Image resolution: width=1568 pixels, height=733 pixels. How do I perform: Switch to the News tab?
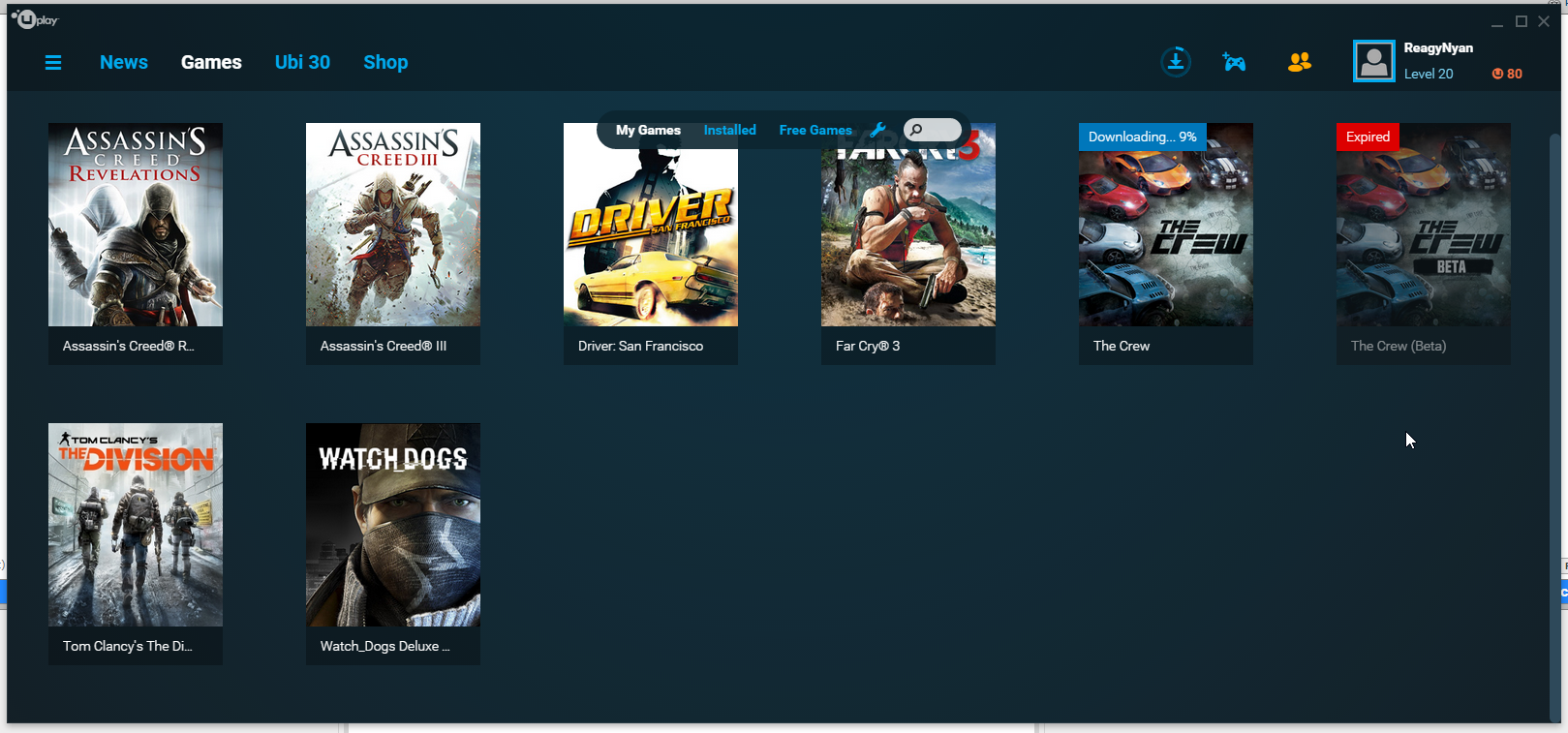pos(124,62)
